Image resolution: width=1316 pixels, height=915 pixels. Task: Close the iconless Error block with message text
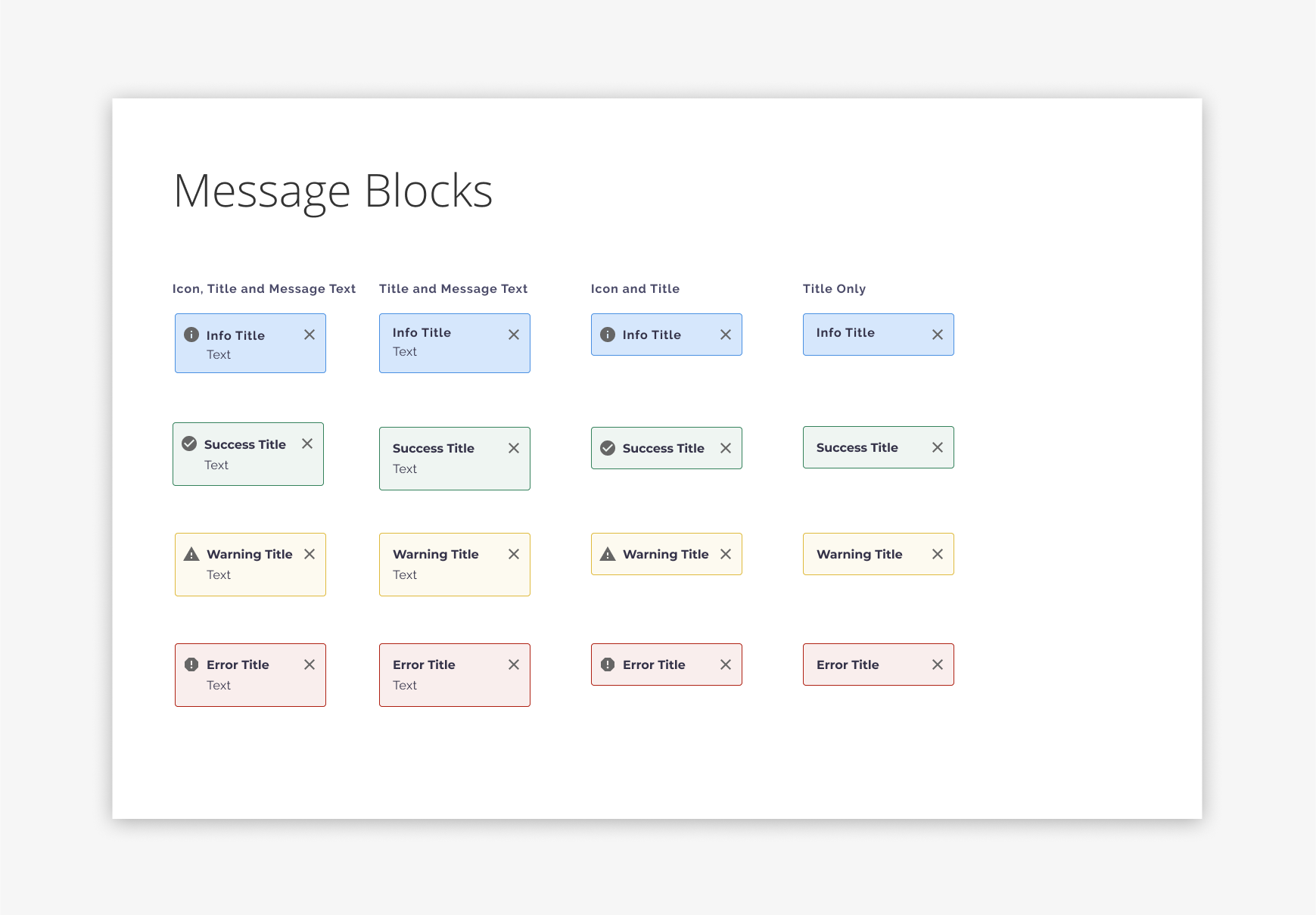click(x=514, y=664)
